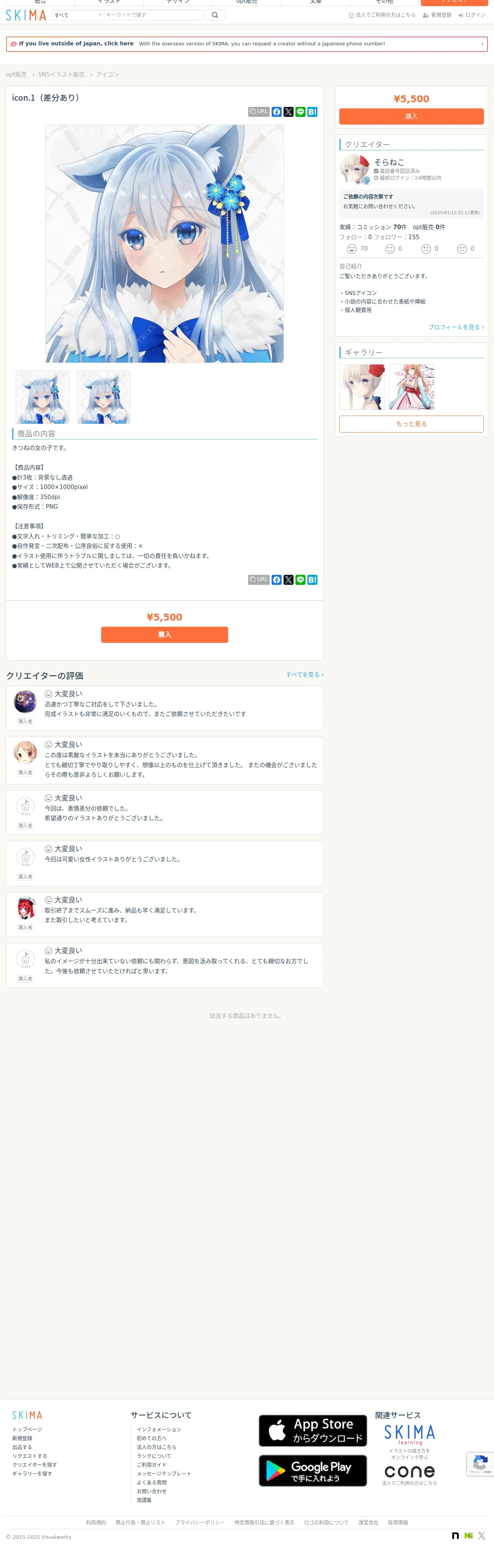Click the reCAPTCHA badge
Image resolution: width=494 pixels, height=1568 pixels.
[480, 1464]
